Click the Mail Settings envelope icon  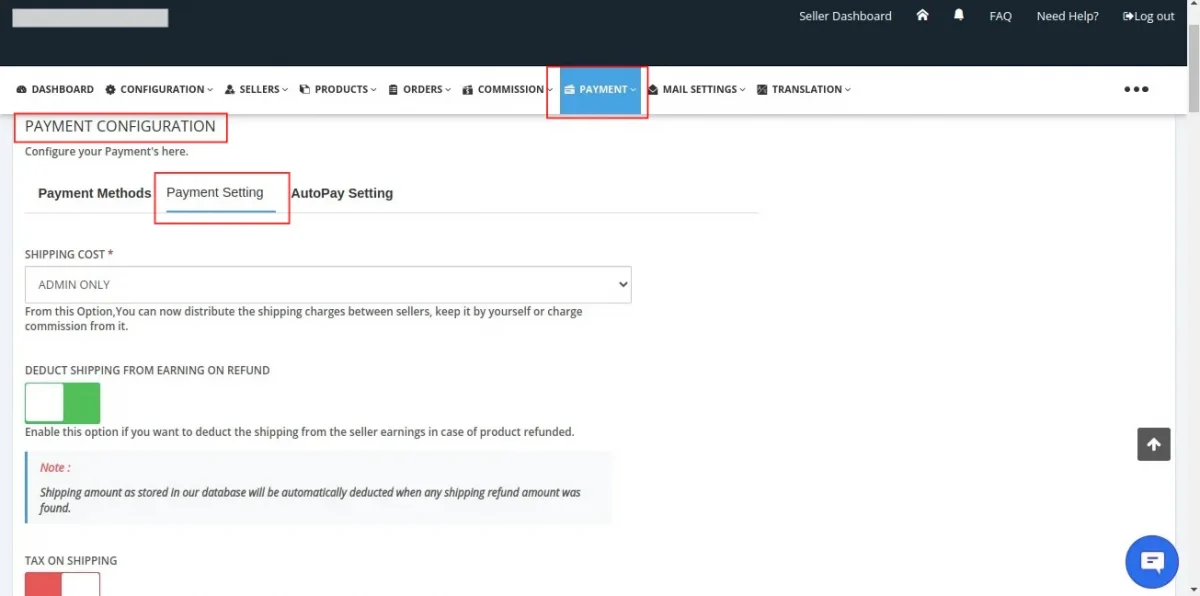pyautogui.click(x=652, y=89)
